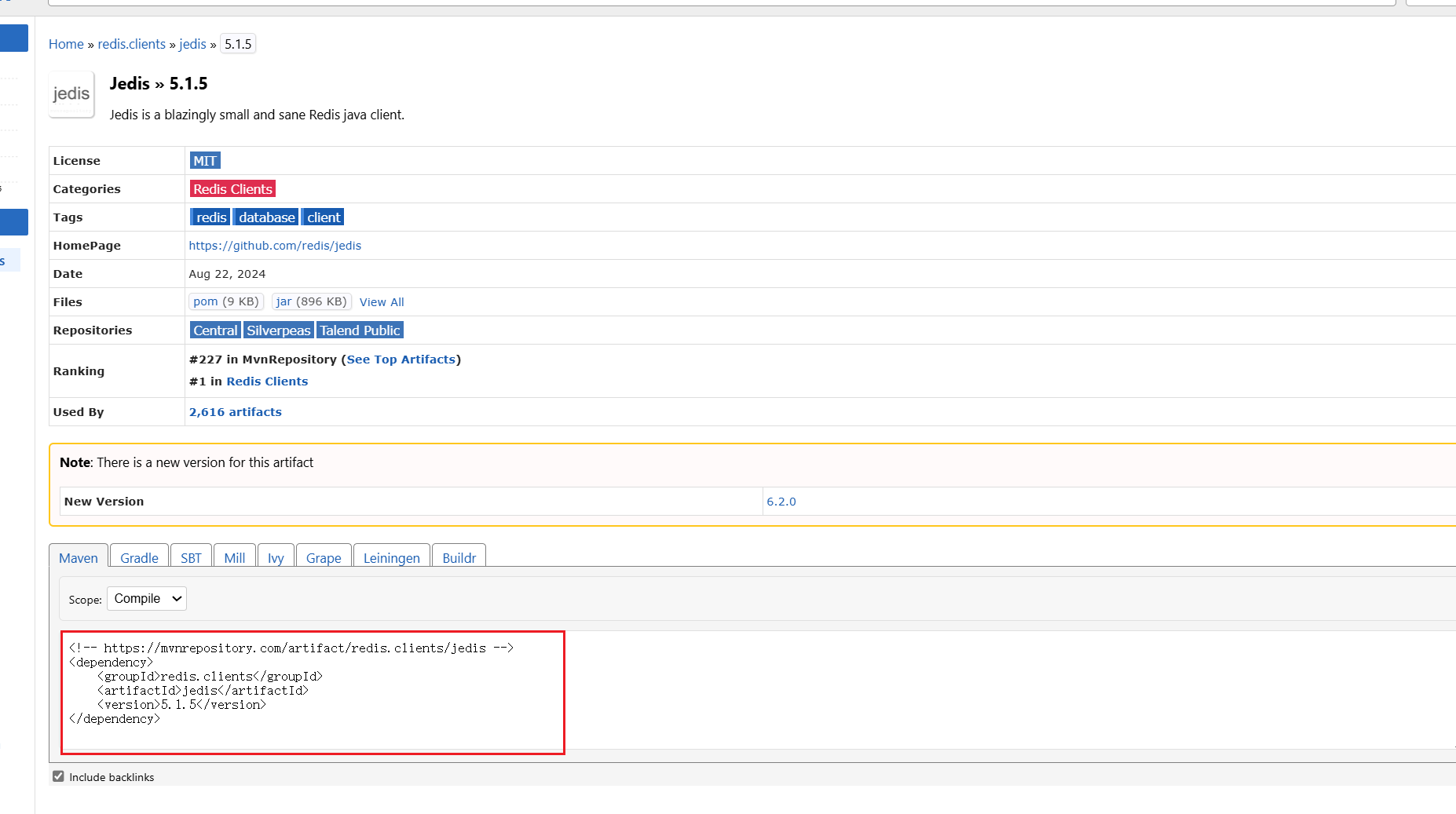This screenshot has height=814, width=1456.
Task: Switch to the Ivy tab
Action: tap(276, 557)
